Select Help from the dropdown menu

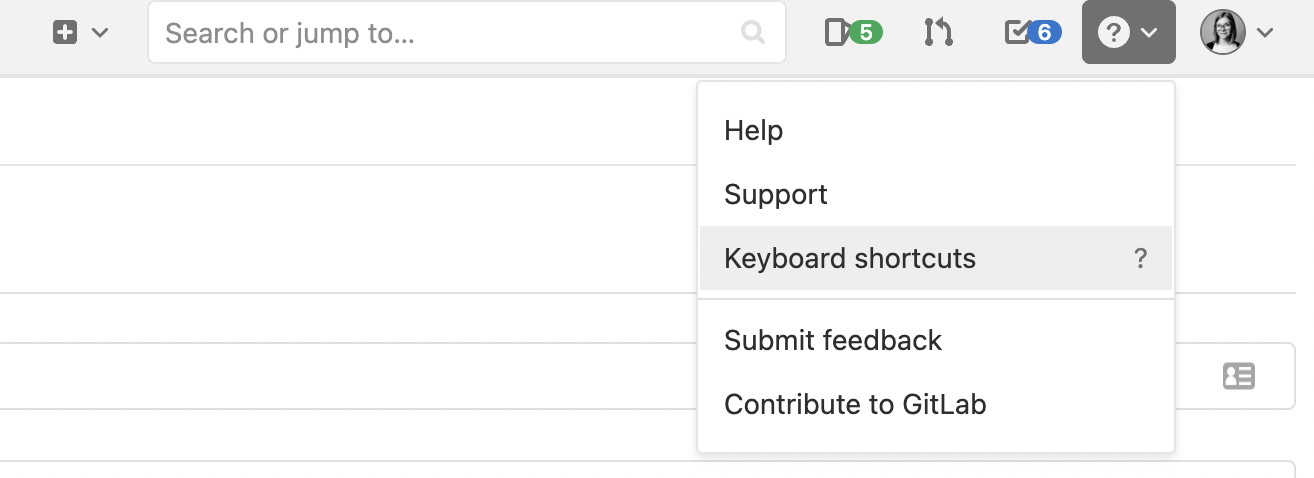click(x=754, y=131)
